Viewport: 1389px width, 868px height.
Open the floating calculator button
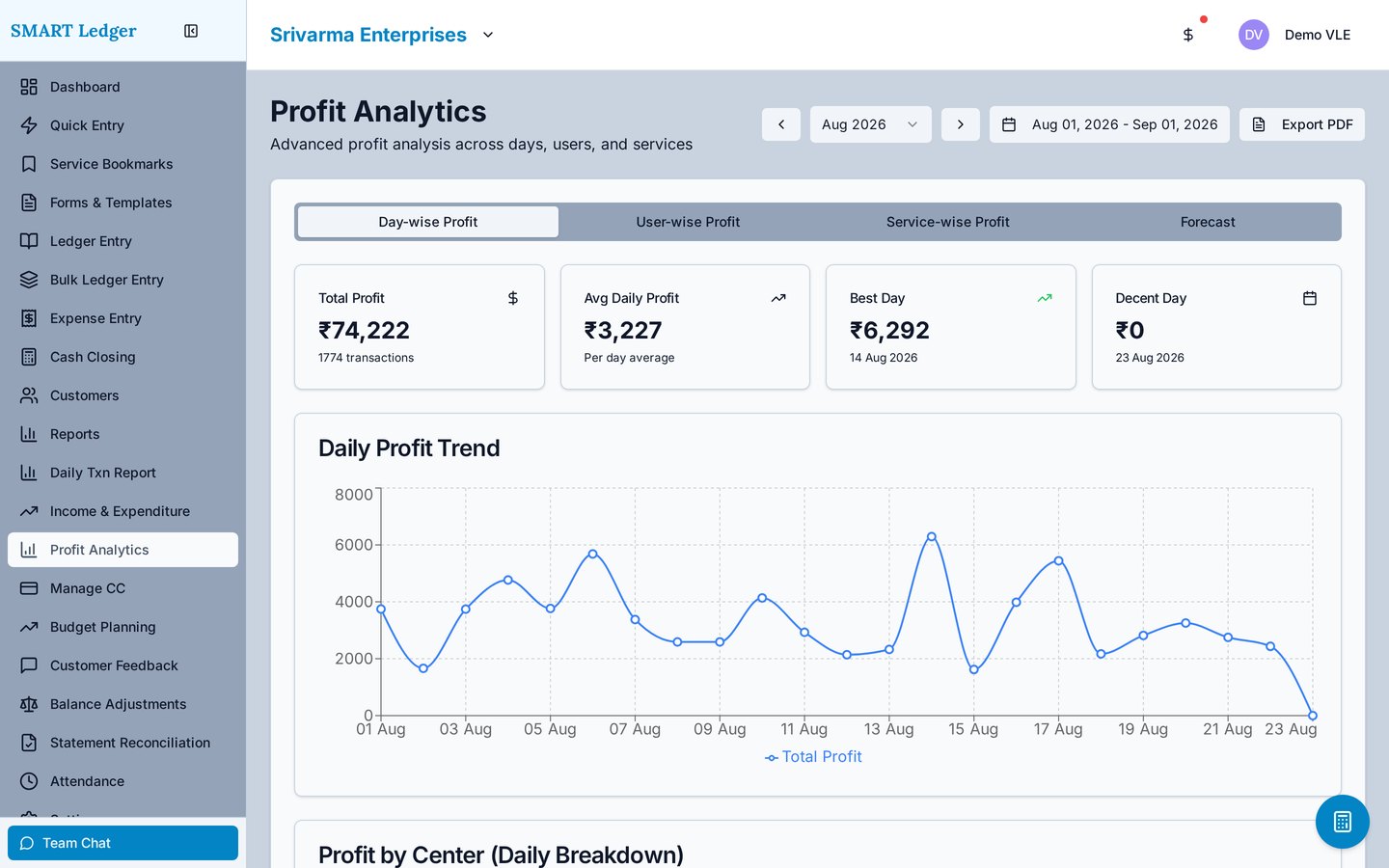pos(1342,822)
